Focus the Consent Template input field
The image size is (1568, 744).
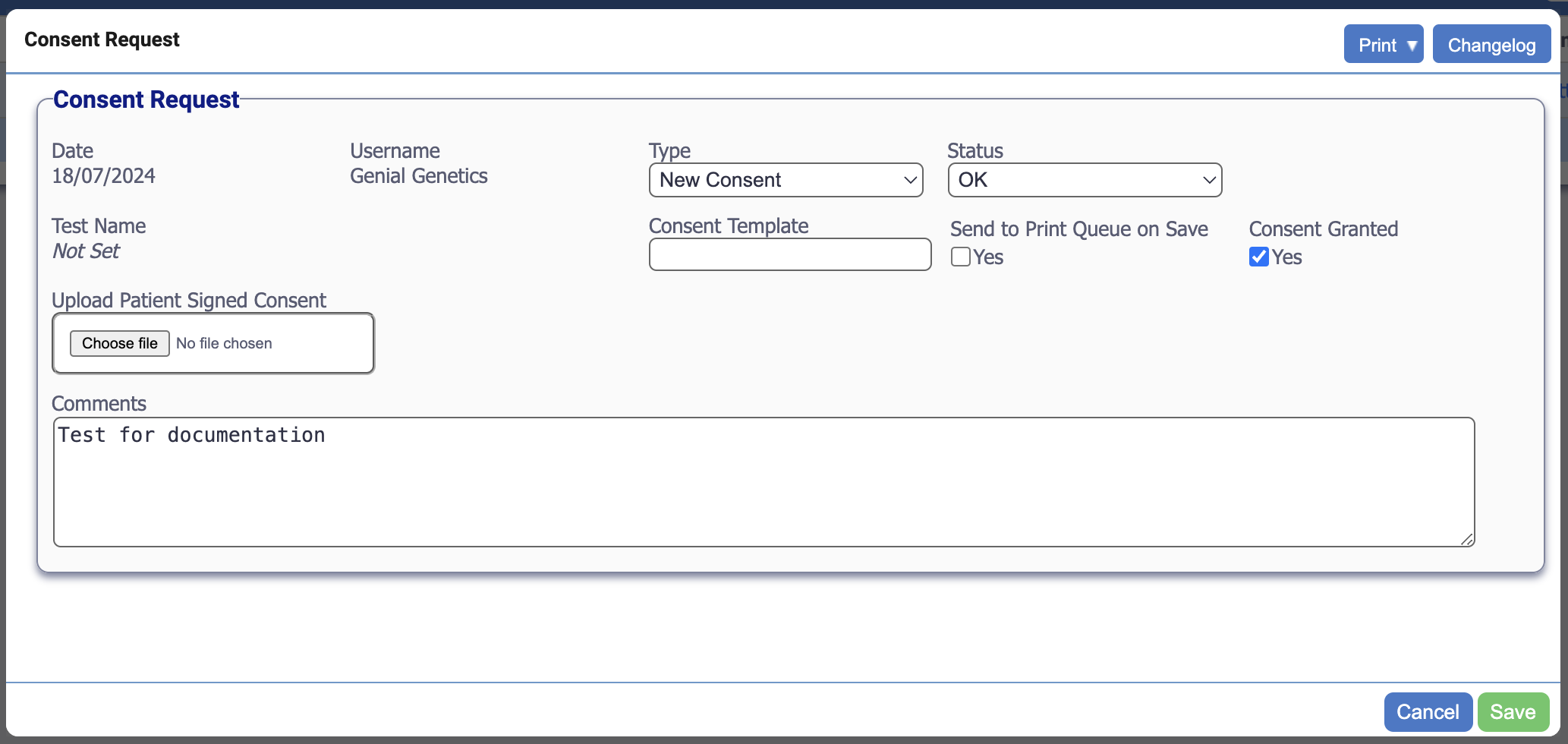tap(789, 254)
